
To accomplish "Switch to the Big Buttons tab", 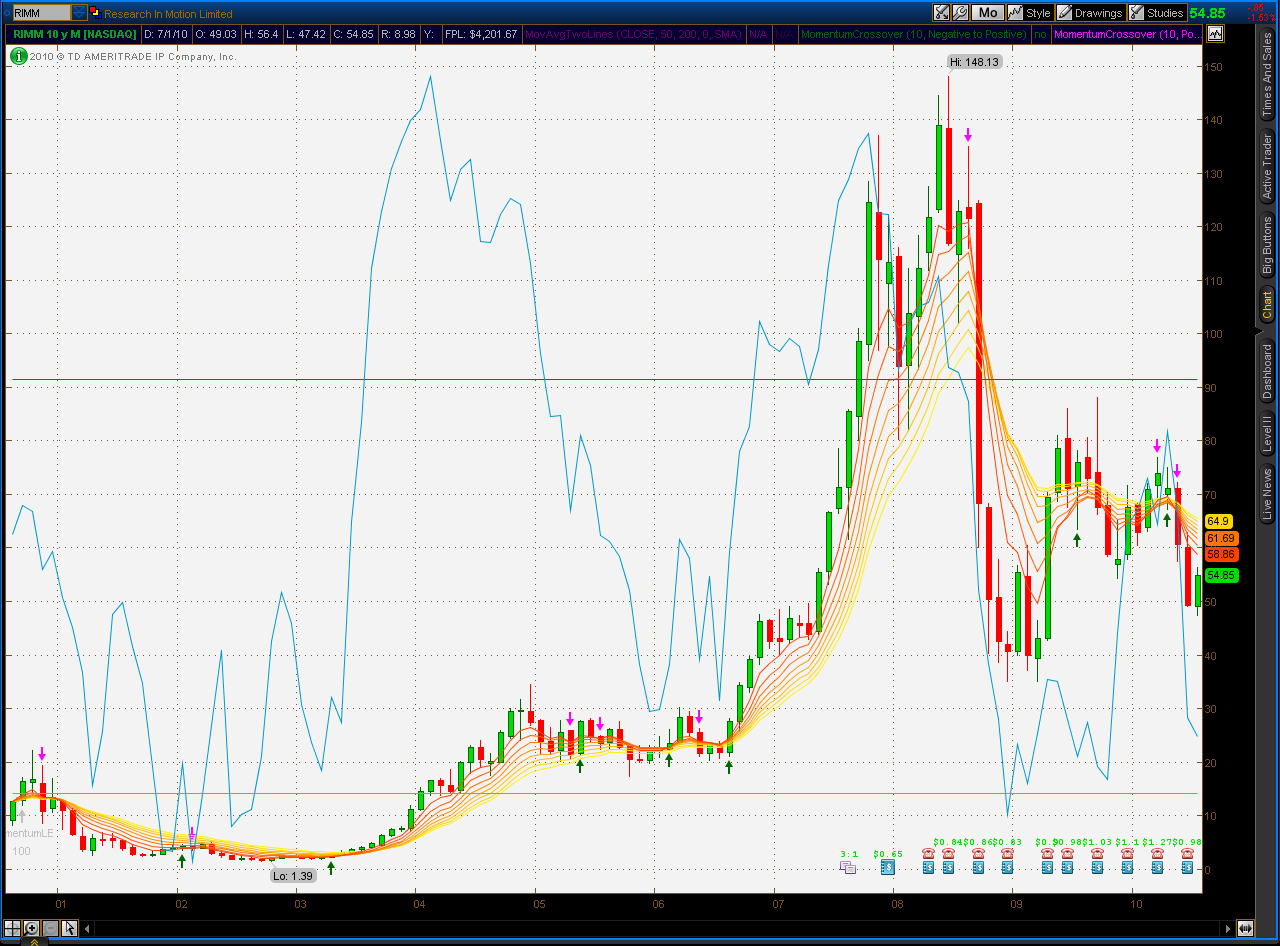I will pos(1267,246).
